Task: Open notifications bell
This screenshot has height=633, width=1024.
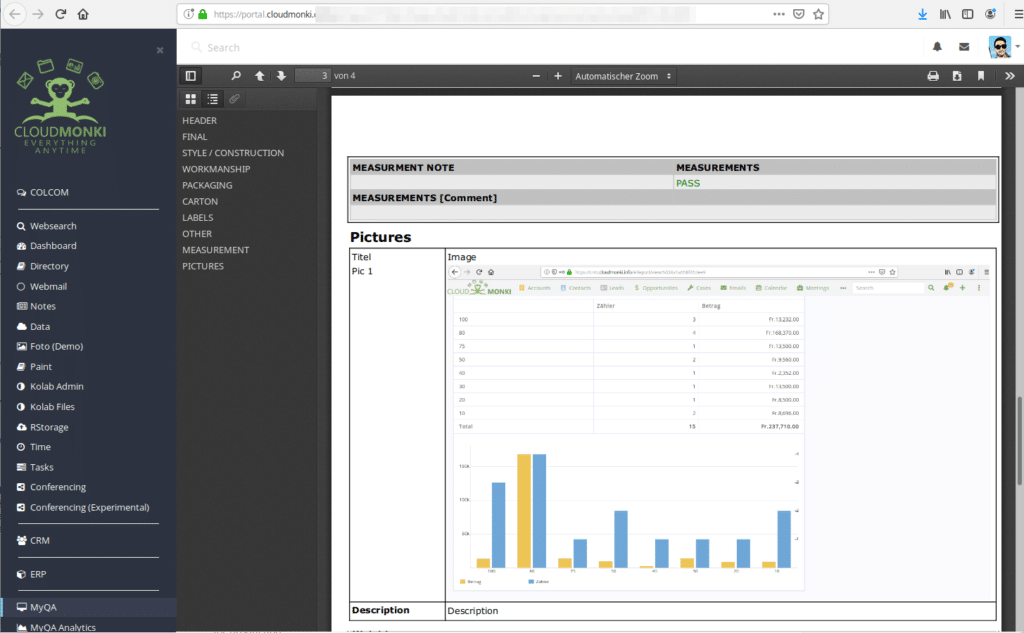Action: pyautogui.click(x=937, y=46)
